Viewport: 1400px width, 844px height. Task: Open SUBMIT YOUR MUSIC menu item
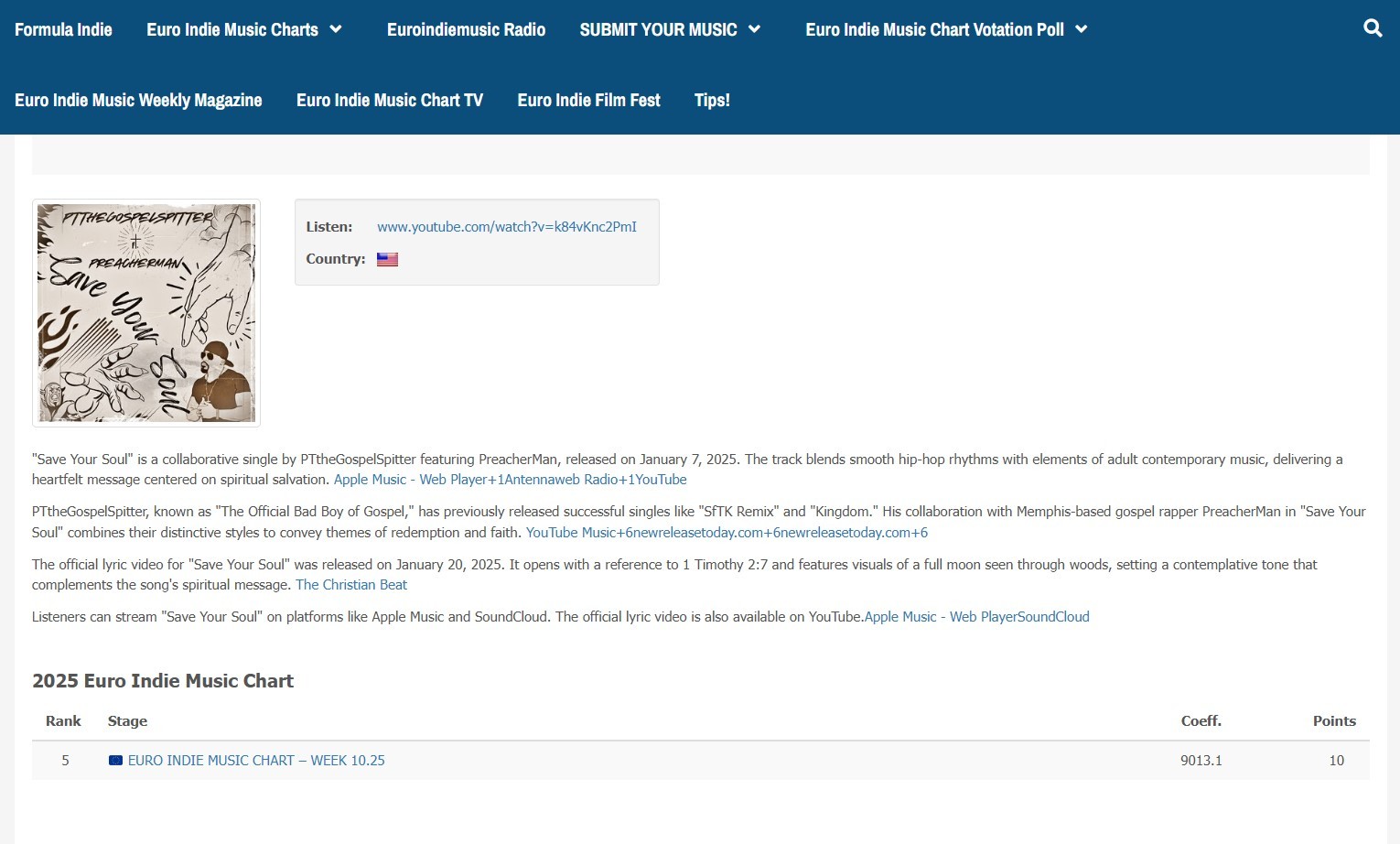tap(658, 29)
